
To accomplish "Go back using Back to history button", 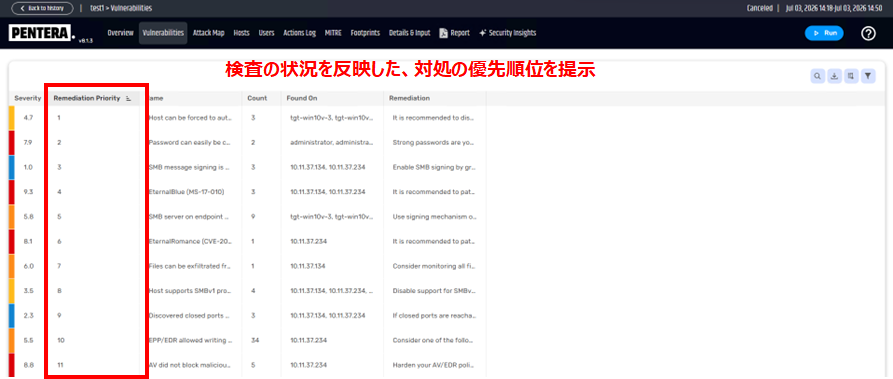I will [x=42, y=9].
